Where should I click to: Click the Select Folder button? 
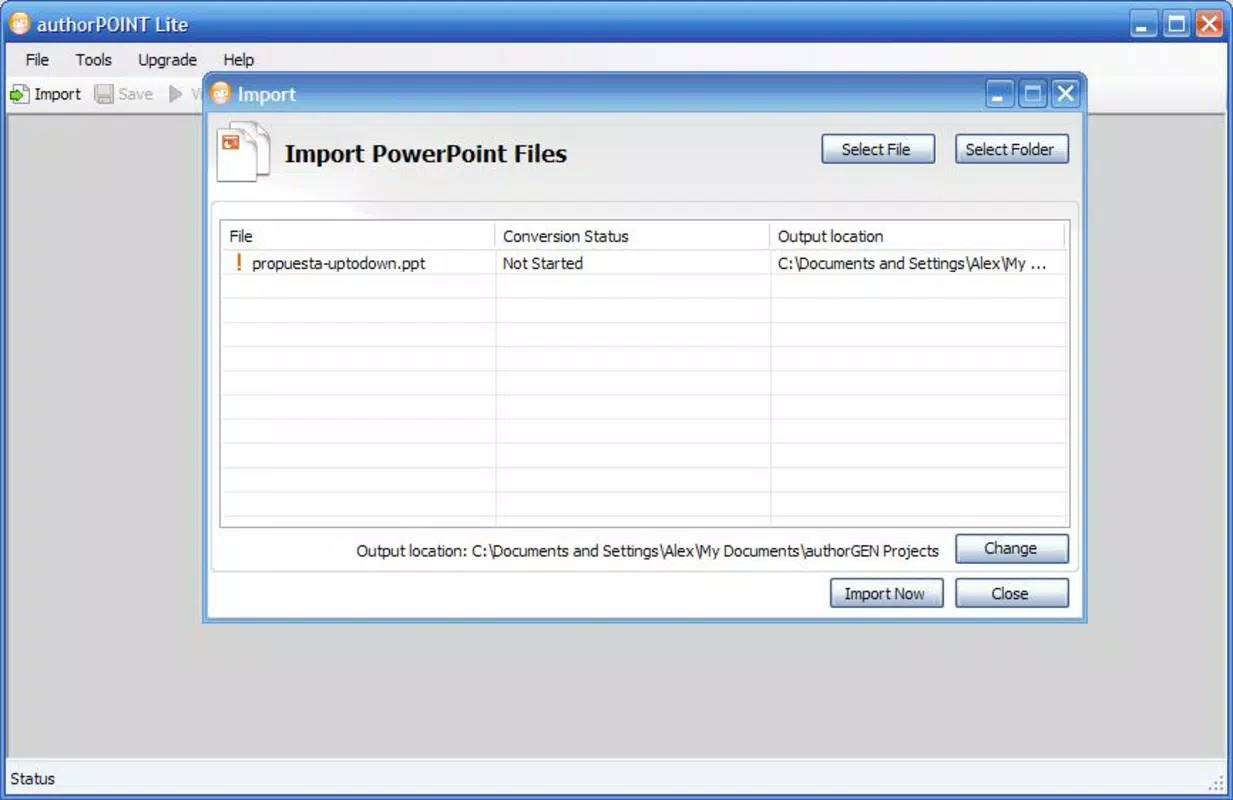pos(1012,149)
